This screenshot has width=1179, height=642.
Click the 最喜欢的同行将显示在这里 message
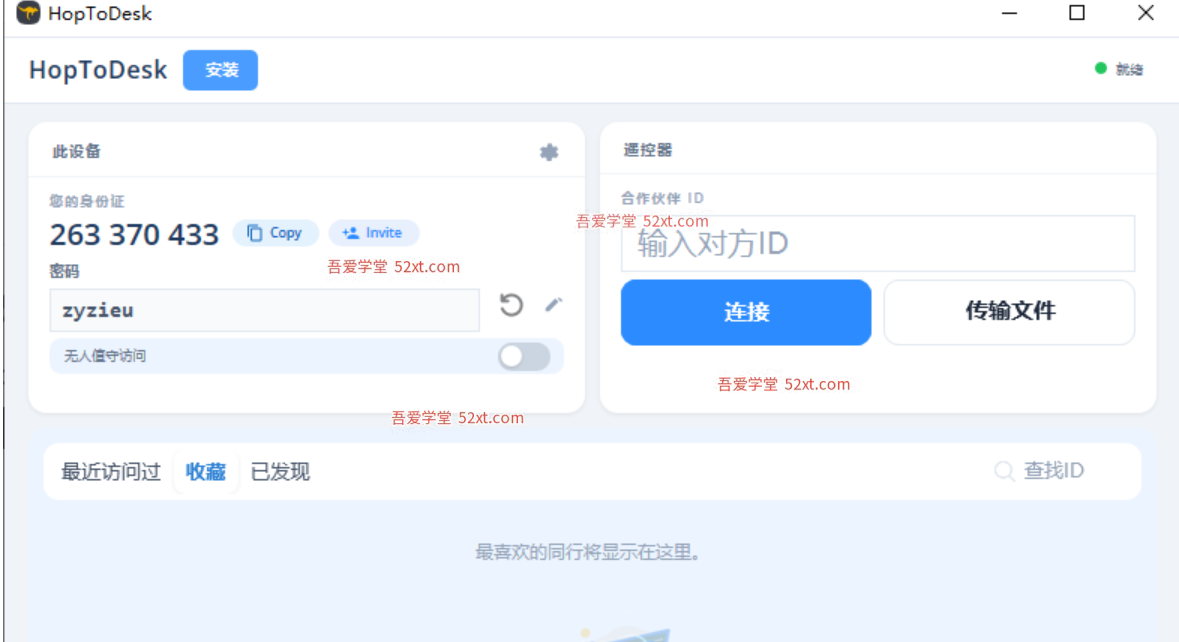[x=587, y=553]
